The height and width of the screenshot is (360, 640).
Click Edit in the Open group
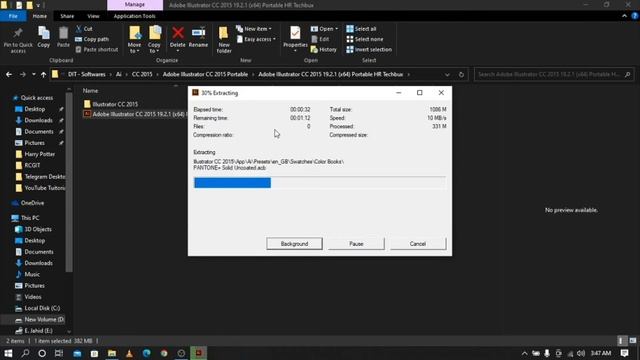click(320, 39)
